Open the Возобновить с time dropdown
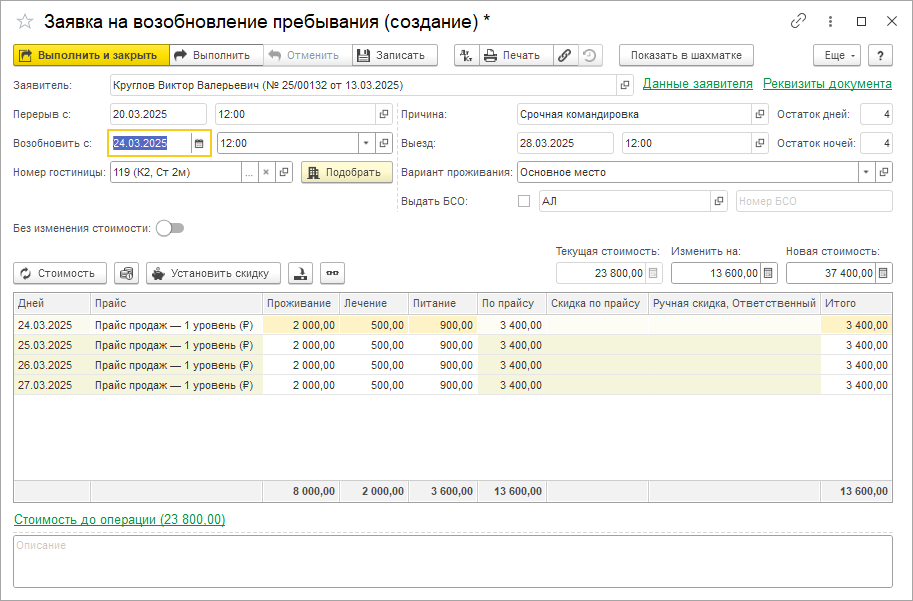The image size is (913, 601). pyautogui.click(x=365, y=143)
